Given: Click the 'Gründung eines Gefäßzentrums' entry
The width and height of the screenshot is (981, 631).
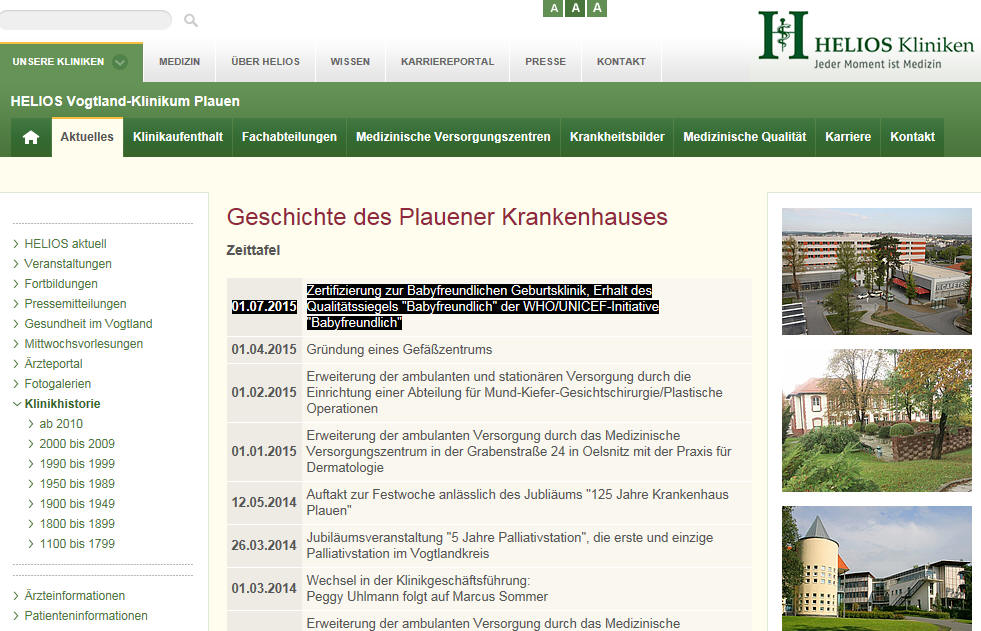Looking at the screenshot, I should (x=399, y=350).
